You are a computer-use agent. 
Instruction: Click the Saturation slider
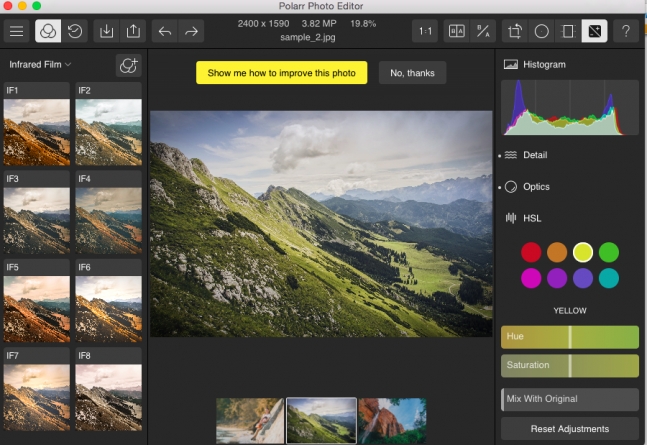569,365
